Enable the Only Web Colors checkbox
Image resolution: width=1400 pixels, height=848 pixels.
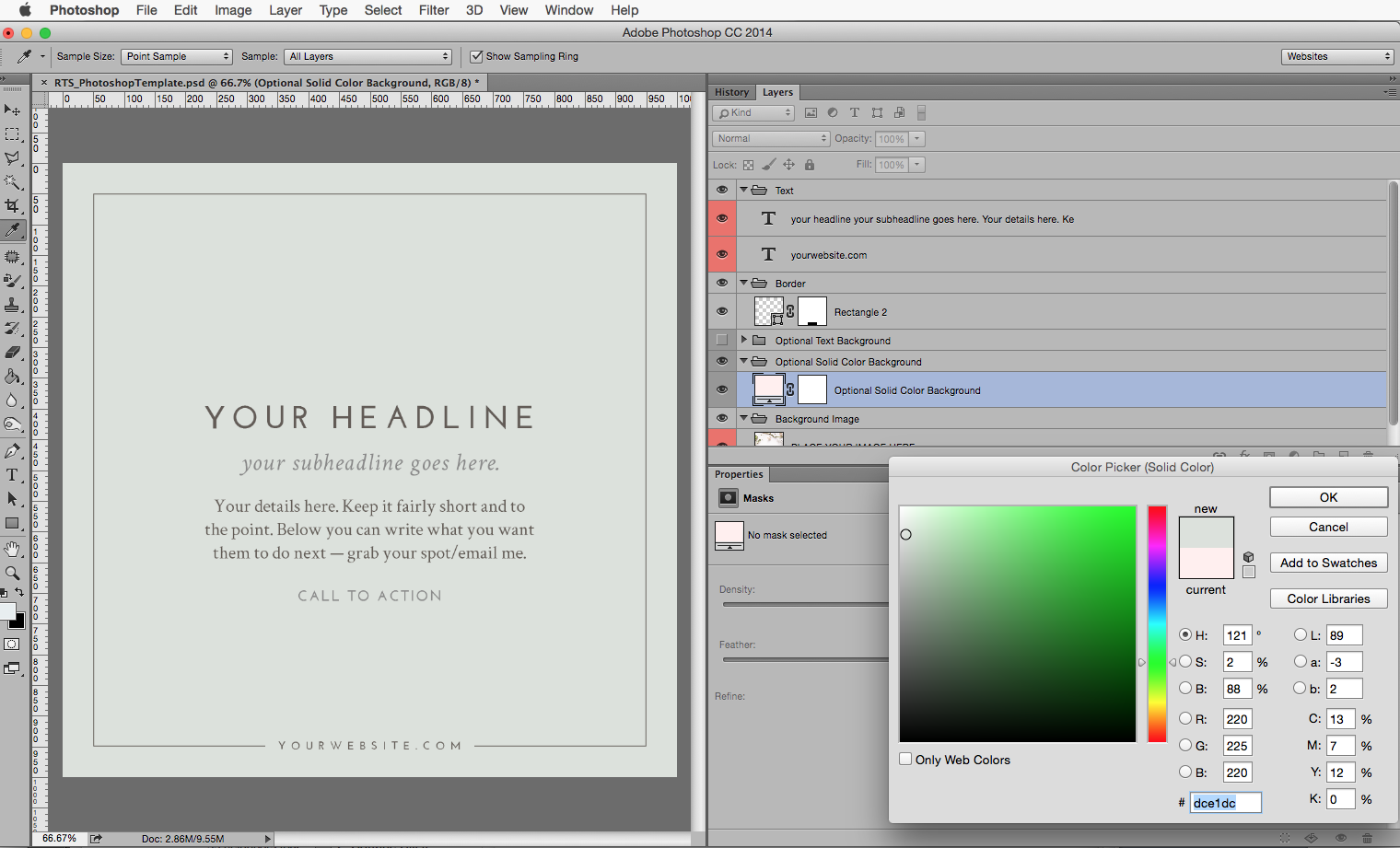[x=906, y=760]
